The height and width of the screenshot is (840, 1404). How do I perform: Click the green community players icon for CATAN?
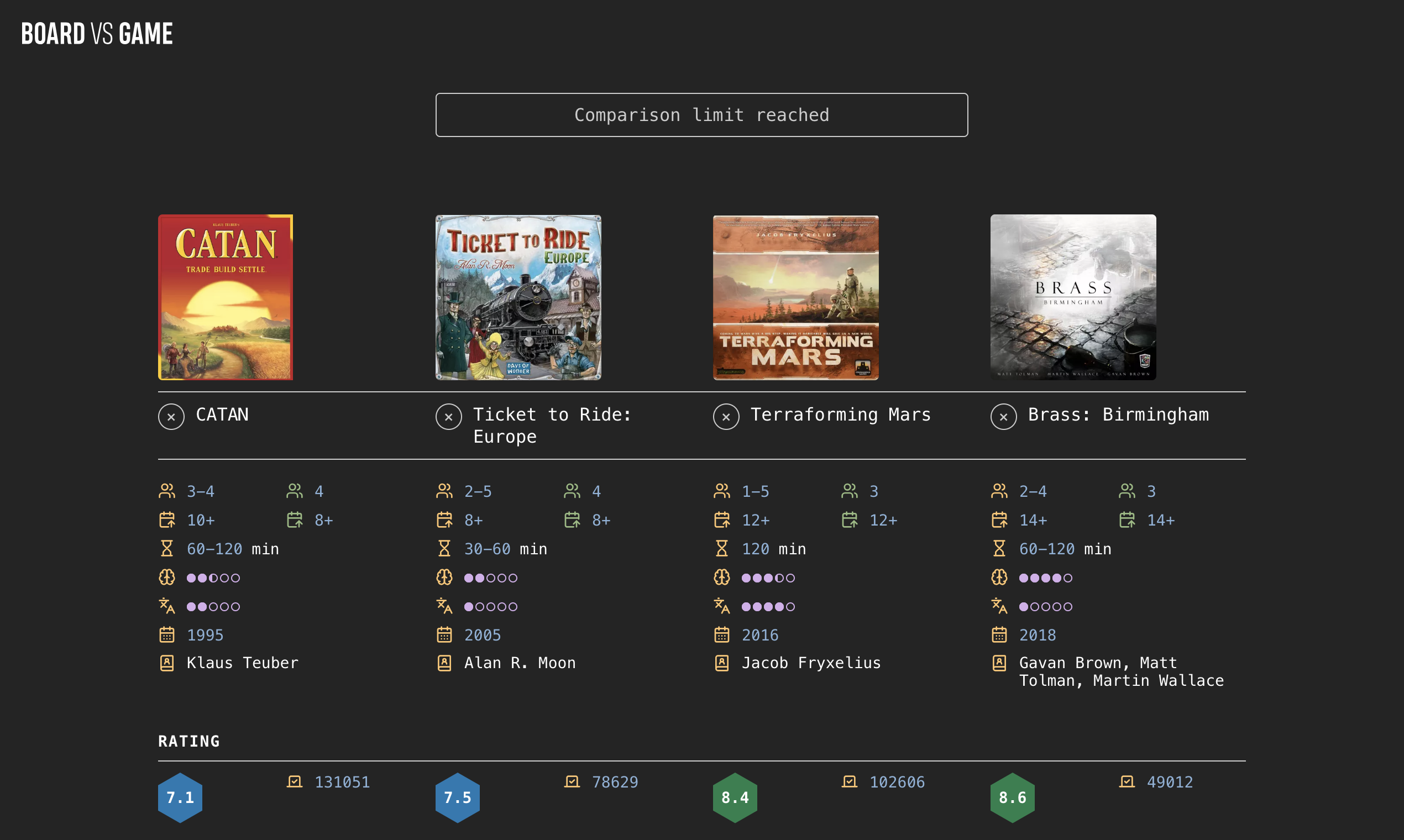pos(295,491)
